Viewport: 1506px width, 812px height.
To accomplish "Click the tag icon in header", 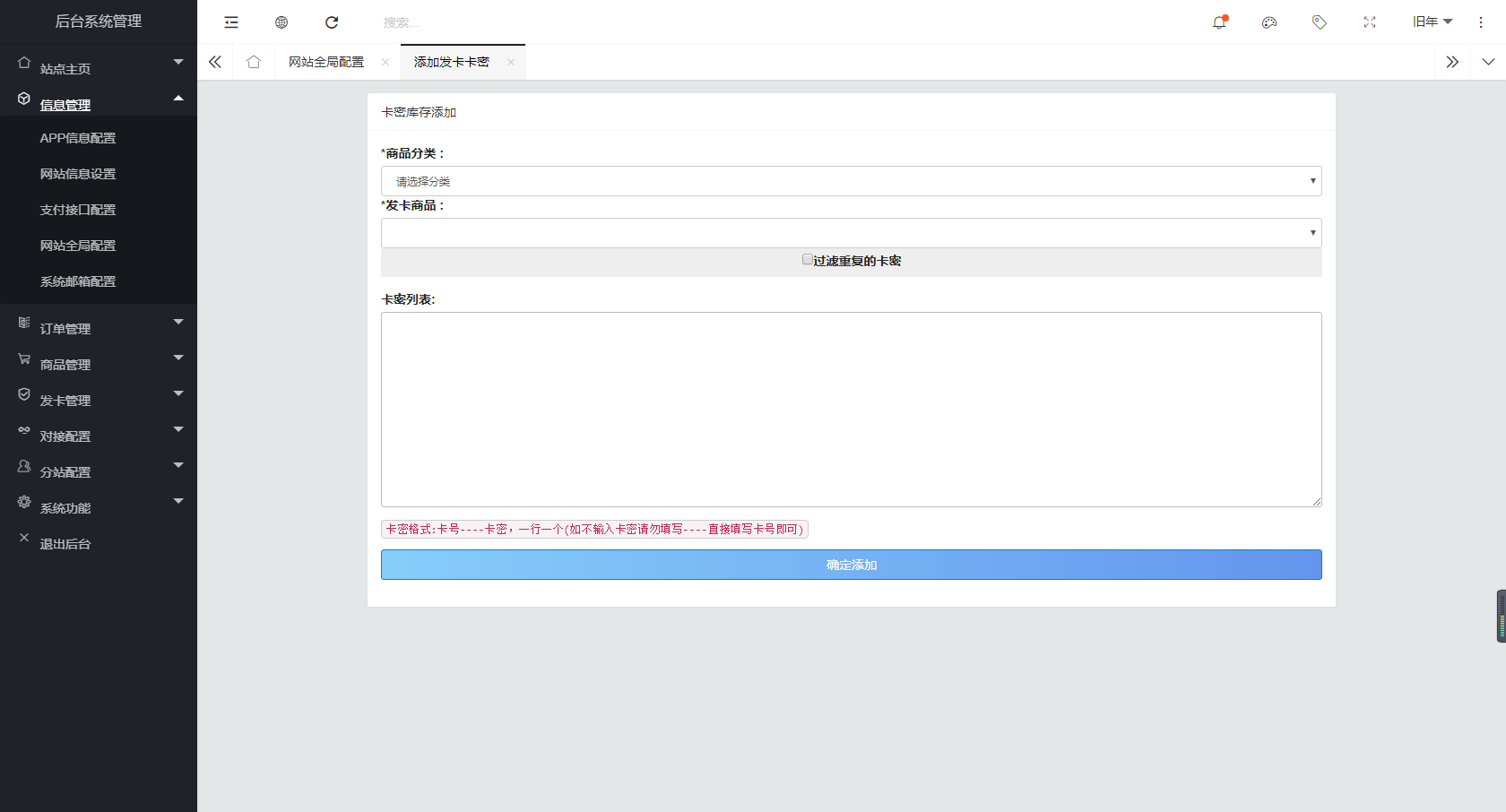I will click(1320, 22).
